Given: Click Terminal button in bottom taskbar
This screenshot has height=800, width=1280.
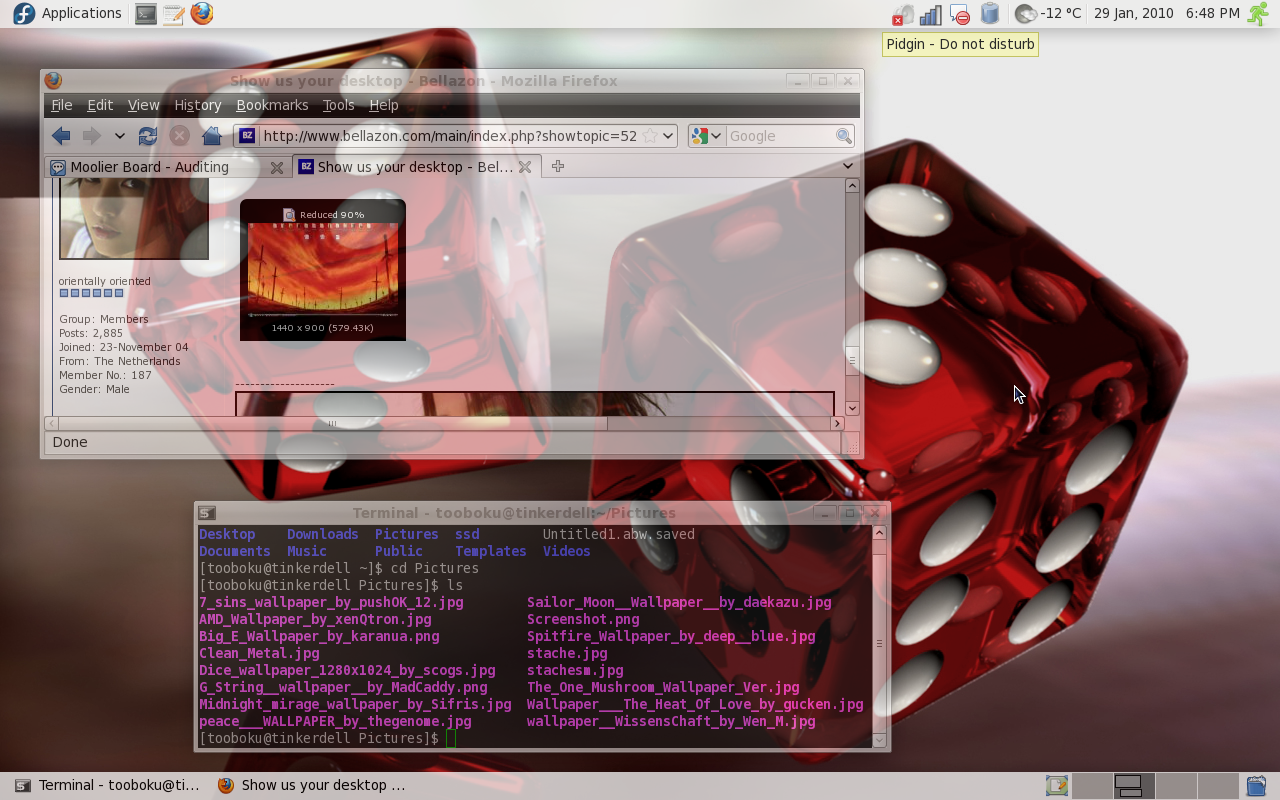Looking at the screenshot, I should 108,785.
